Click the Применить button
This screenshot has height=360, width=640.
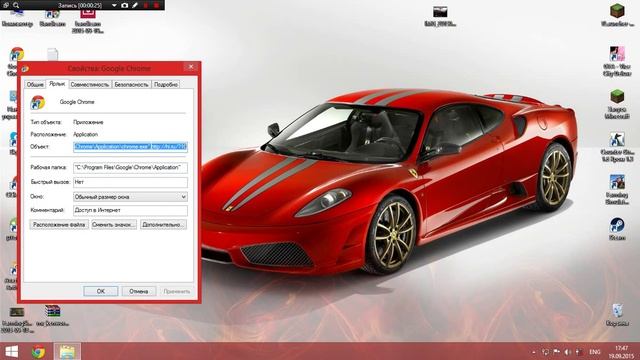coord(177,291)
